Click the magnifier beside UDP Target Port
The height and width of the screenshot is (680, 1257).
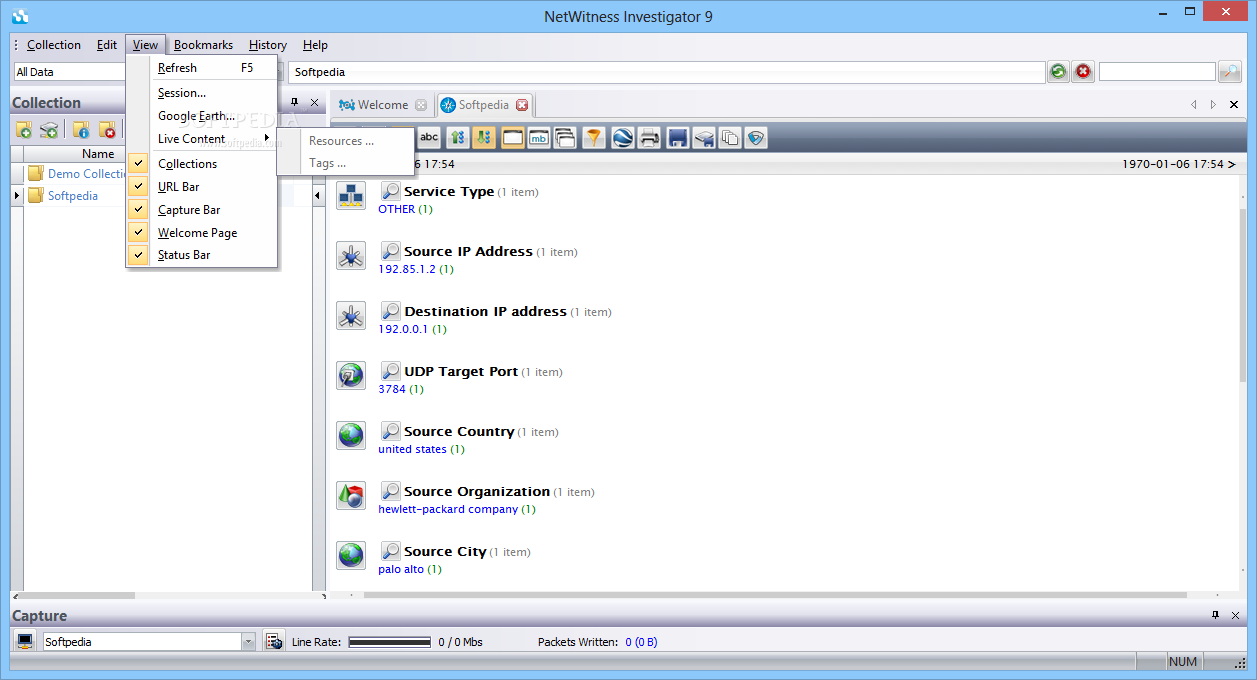point(391,371)
